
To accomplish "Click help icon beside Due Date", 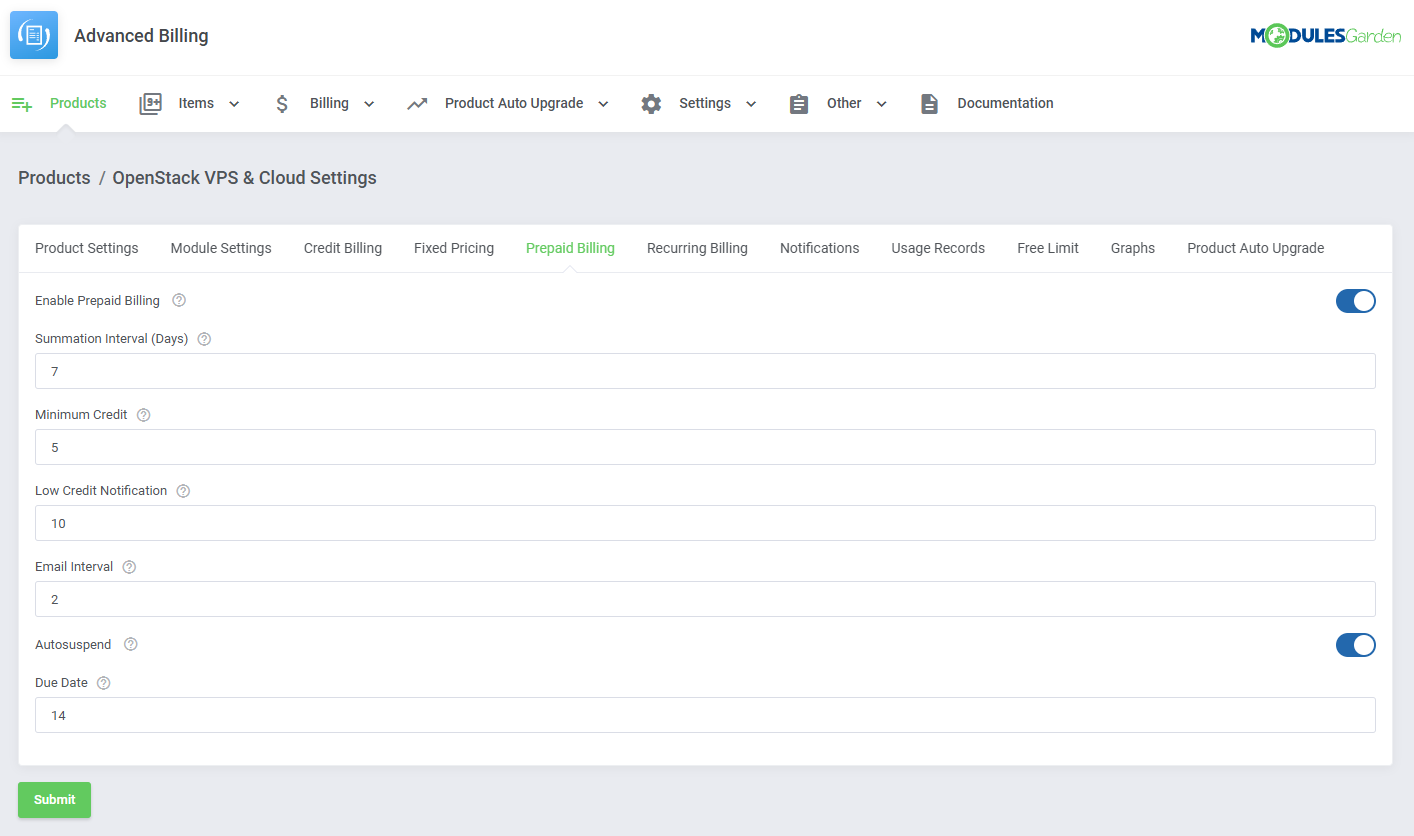I will coord(103,683).
